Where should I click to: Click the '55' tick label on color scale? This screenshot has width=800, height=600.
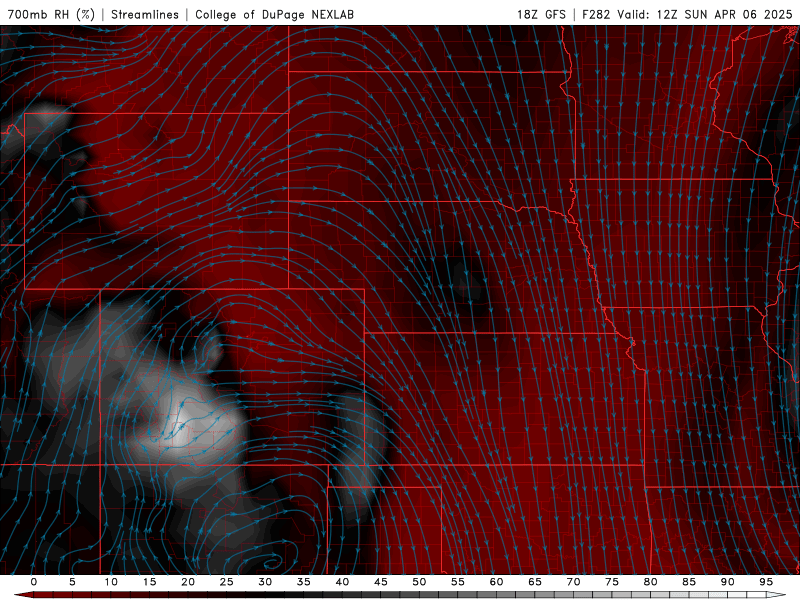coord(458,582)
